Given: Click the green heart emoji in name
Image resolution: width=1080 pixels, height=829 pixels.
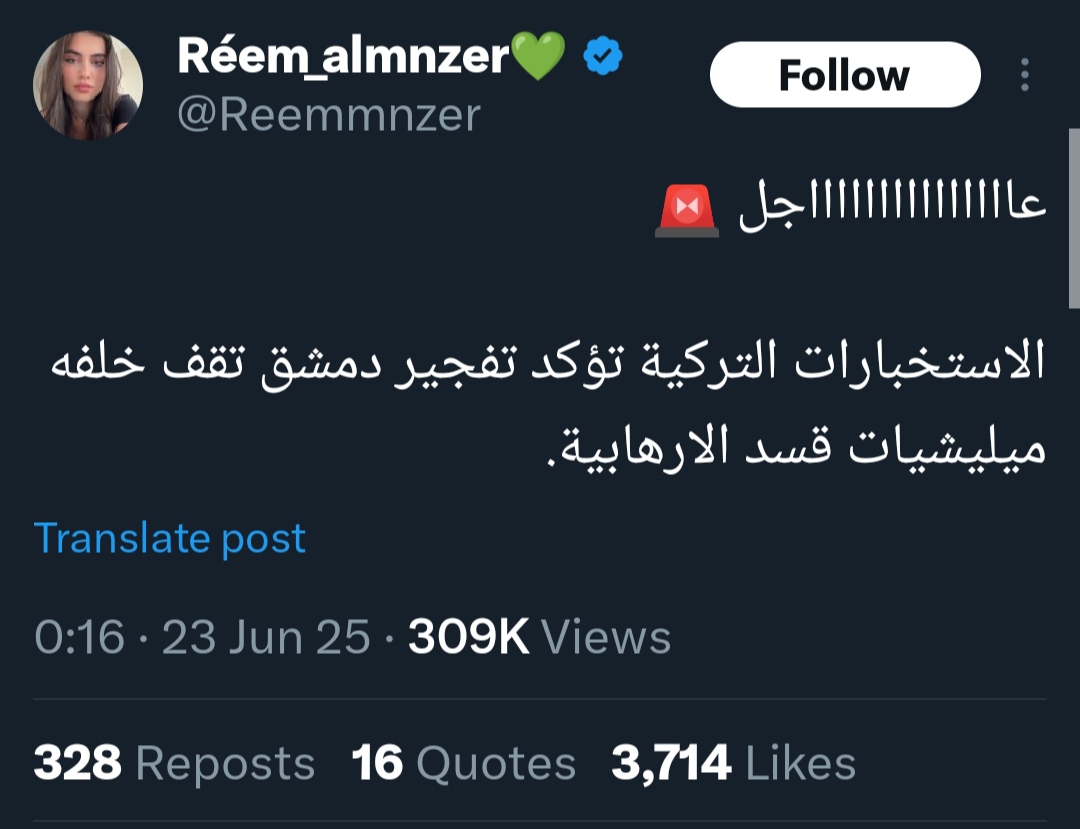Looking at the screenshot, I should 540,56.
